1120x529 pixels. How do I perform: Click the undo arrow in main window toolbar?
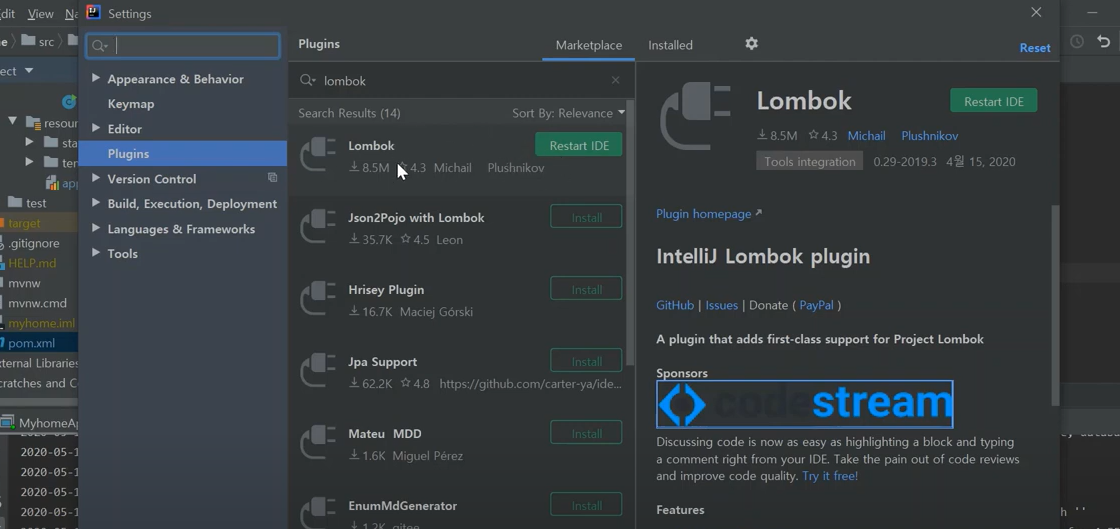click(x=1104, y=42)
